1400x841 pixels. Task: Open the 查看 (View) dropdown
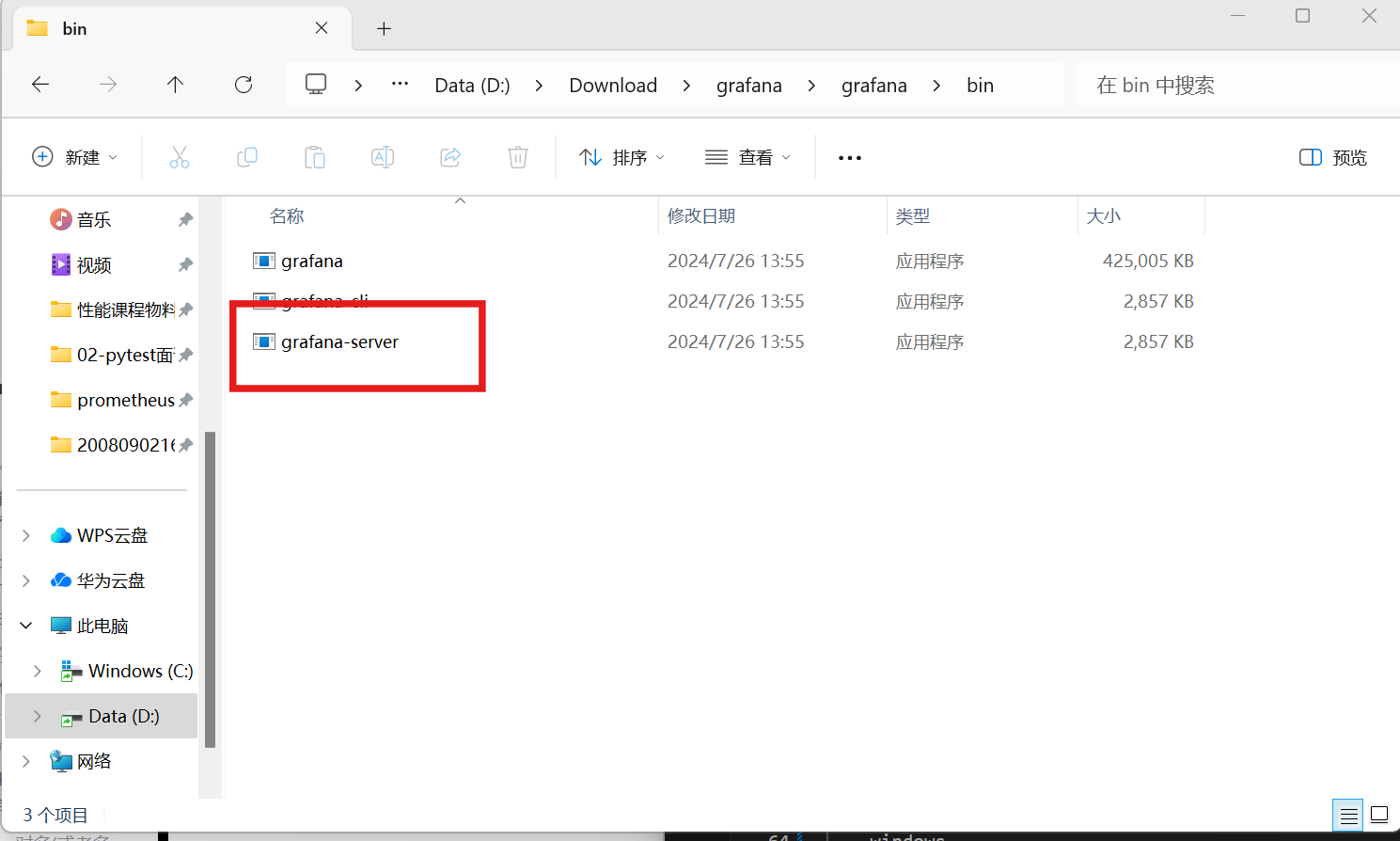[747, 157]
